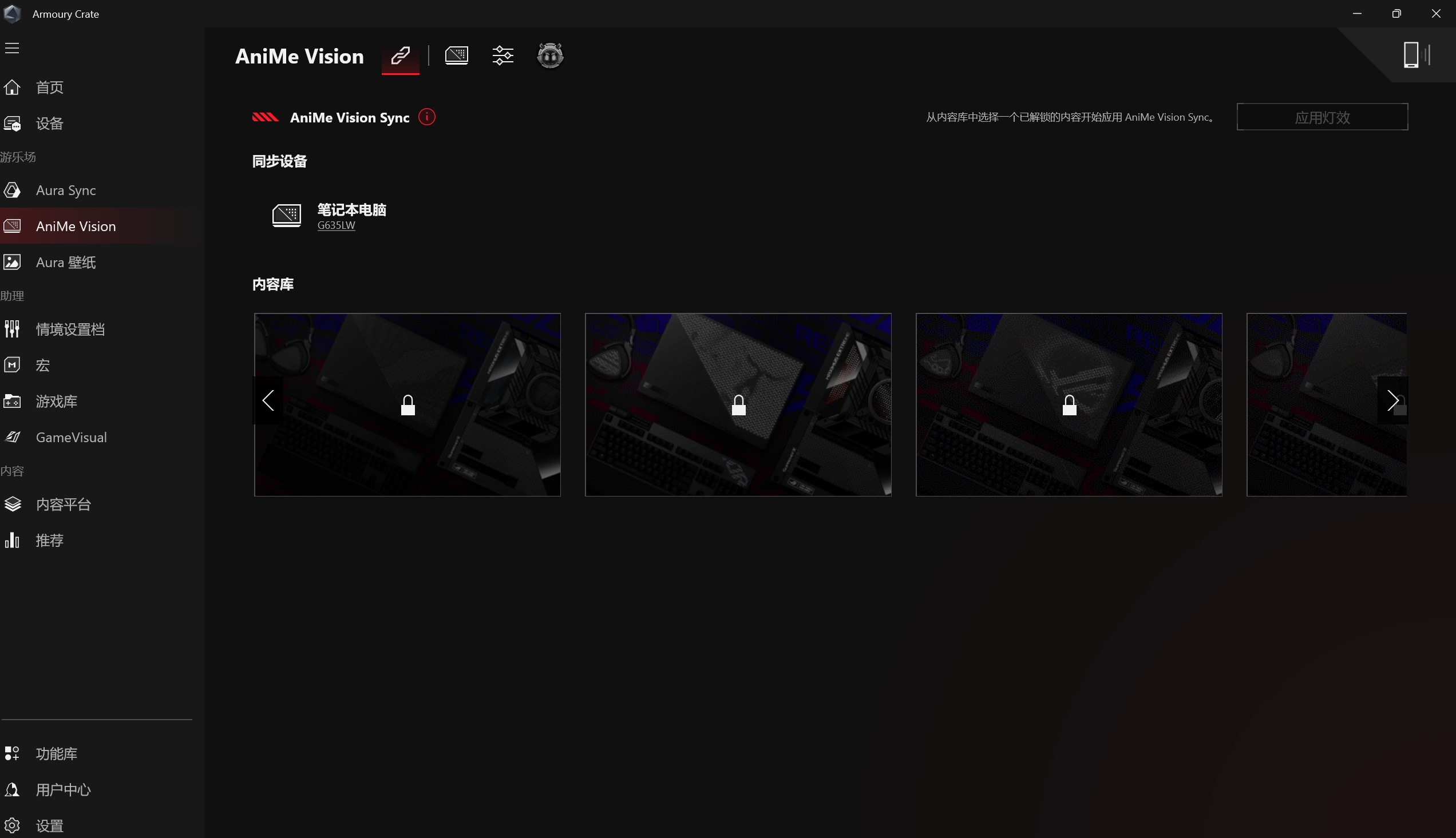1456x838 pixels.
Task: Show the next content library items
Action: pos(1392,400)
